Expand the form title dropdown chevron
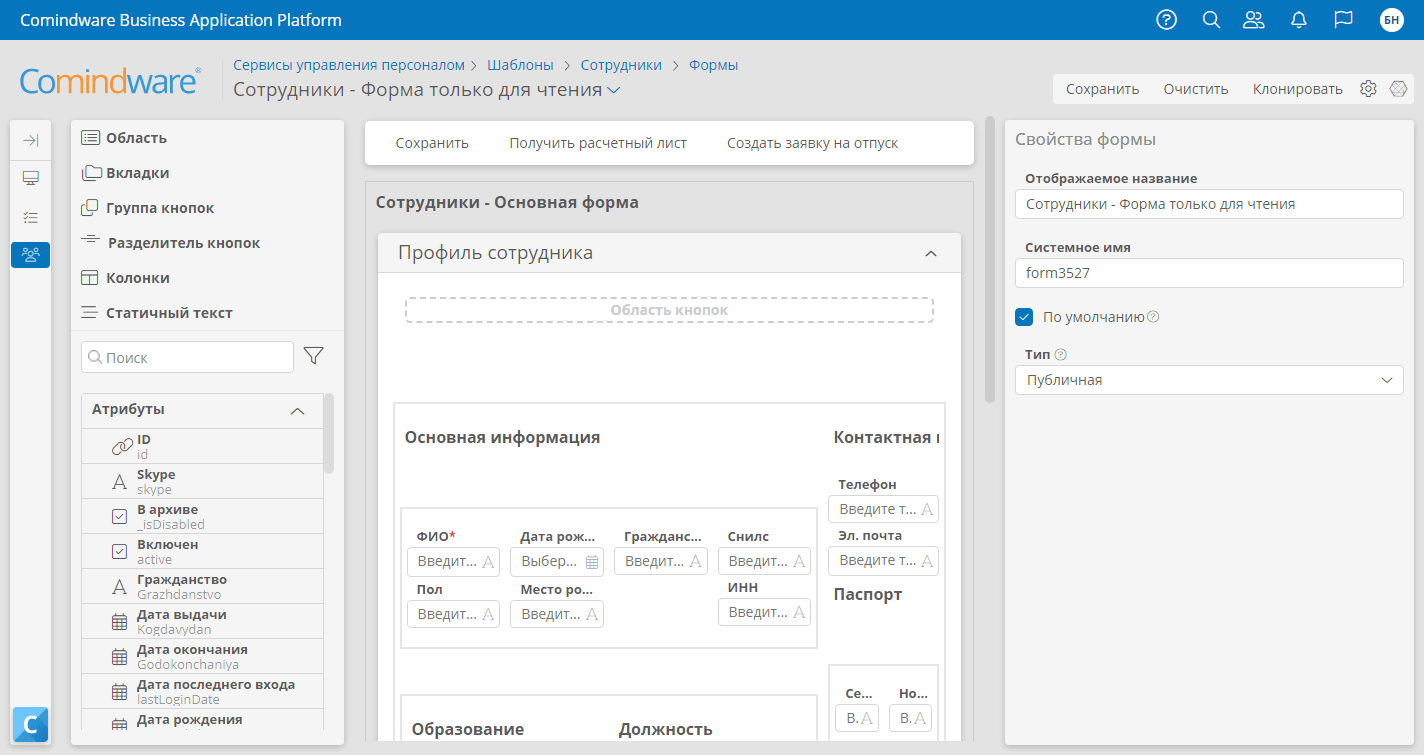Screen dimensions: 1424x755 click(614, 90)
